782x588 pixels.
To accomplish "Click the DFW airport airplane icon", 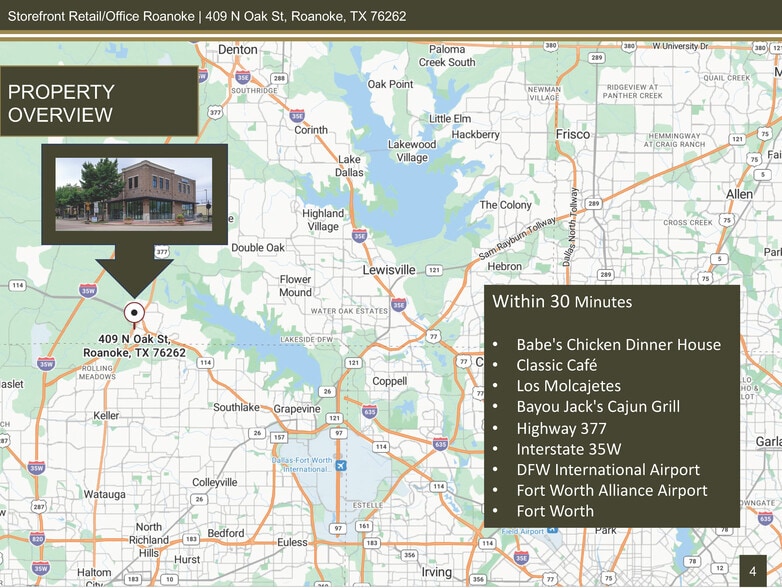I will 342,465.
